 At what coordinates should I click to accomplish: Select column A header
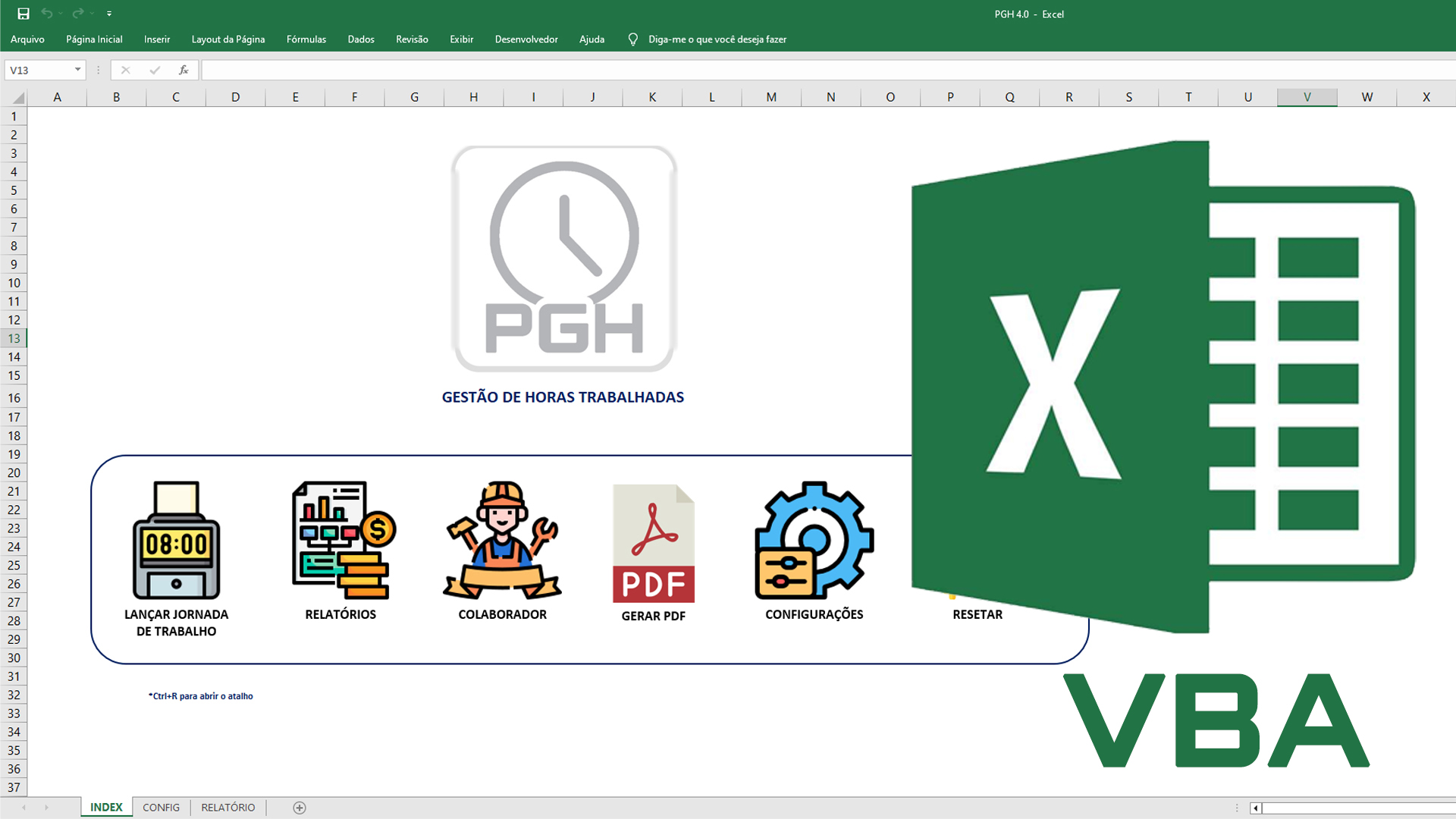57,97
